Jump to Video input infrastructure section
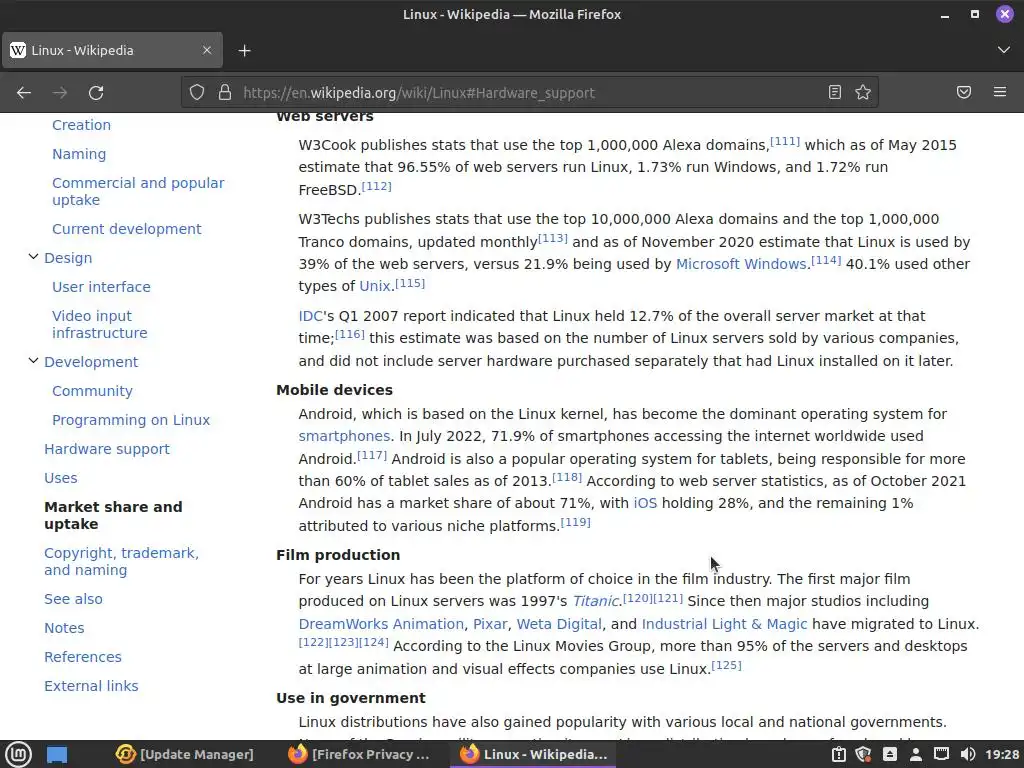The height and width of the screenshot is (768, 1024). click(x=100, y=325)
